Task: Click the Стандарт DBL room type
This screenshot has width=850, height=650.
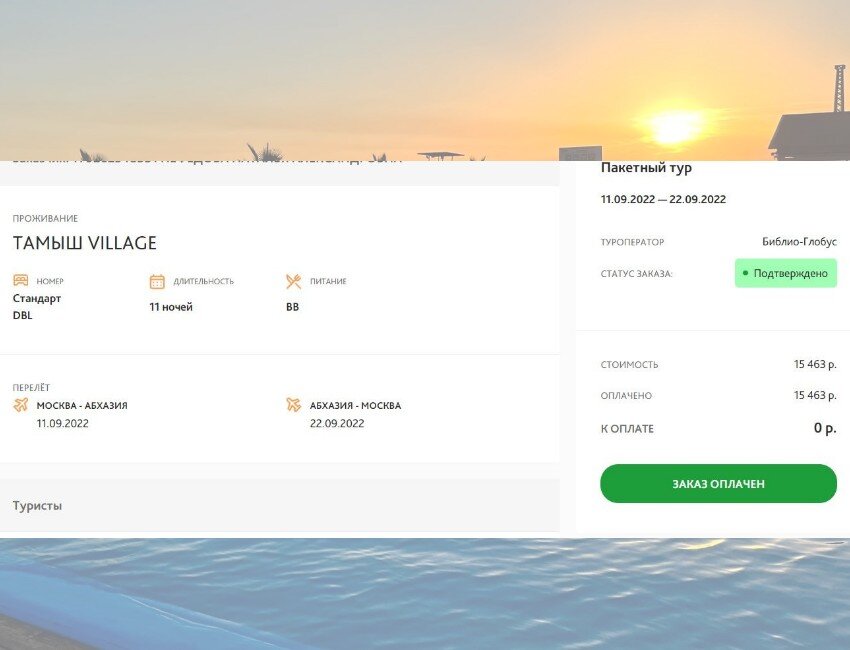Action: 37,307
